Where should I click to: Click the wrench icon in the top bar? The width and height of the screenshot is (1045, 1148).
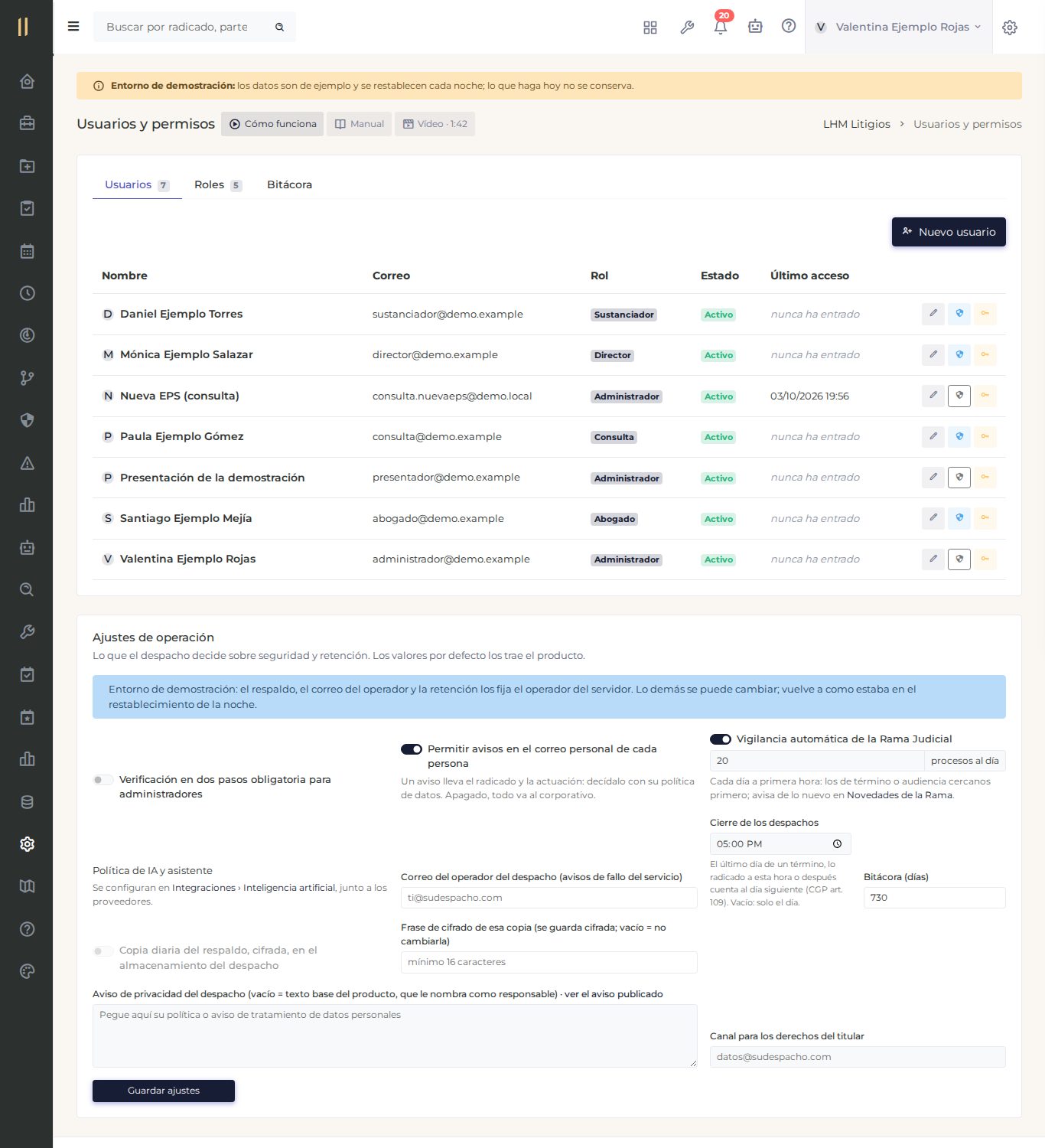(x=687, y=28)
